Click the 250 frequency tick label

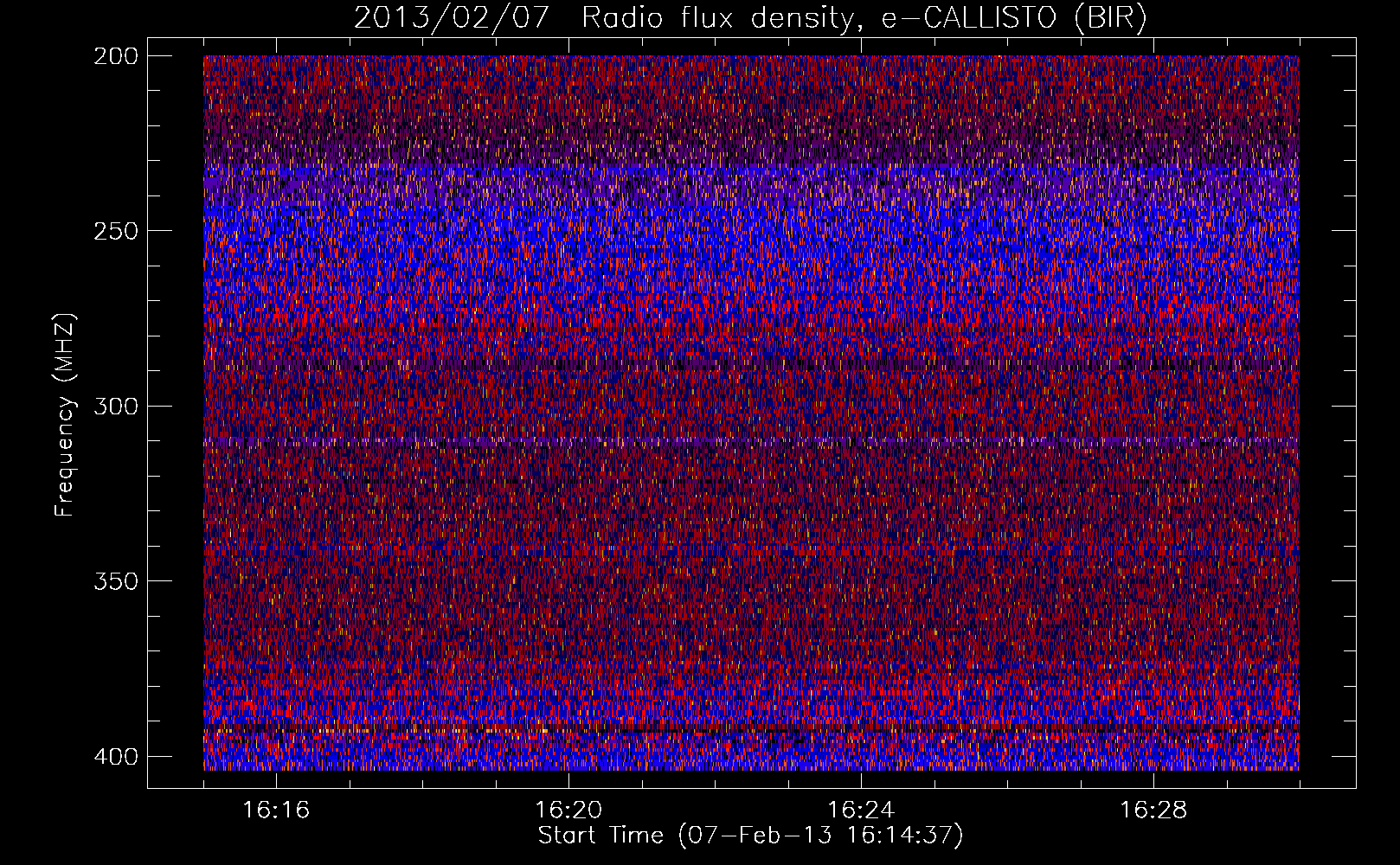(x=115, y=231)
